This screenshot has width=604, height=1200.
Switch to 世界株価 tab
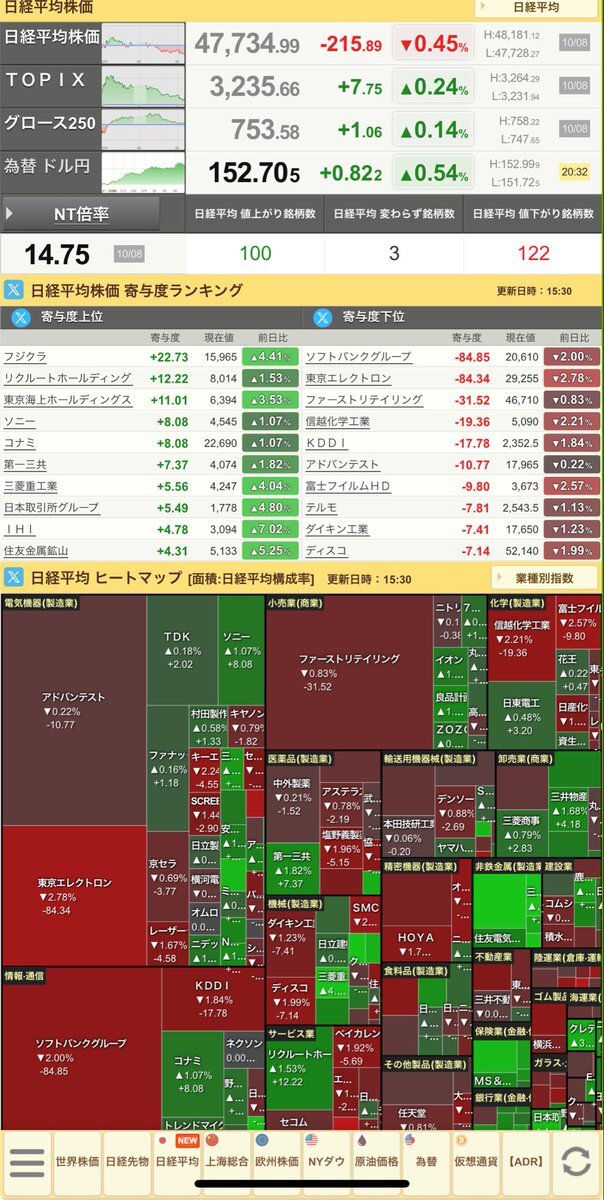point(76,1162)
